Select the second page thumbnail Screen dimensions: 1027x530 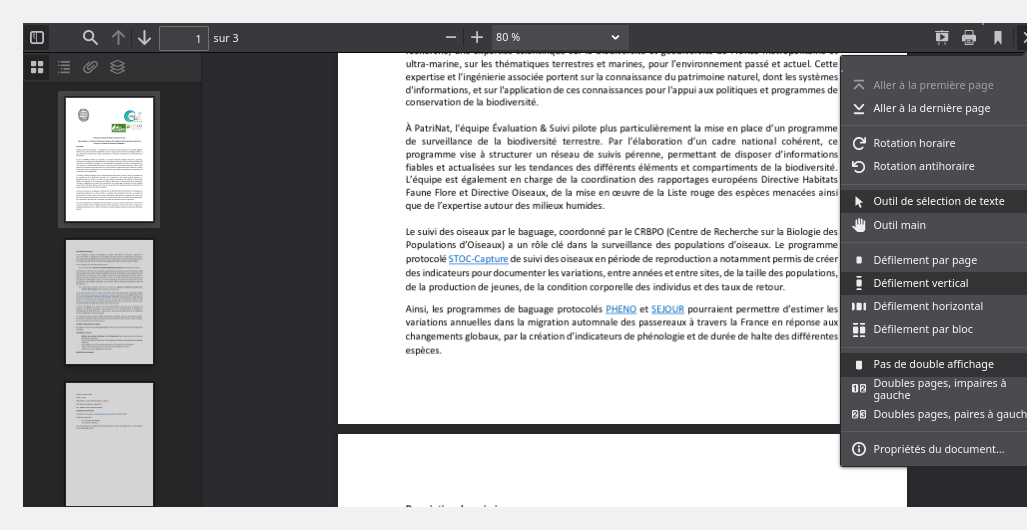(x=109, y=303)
